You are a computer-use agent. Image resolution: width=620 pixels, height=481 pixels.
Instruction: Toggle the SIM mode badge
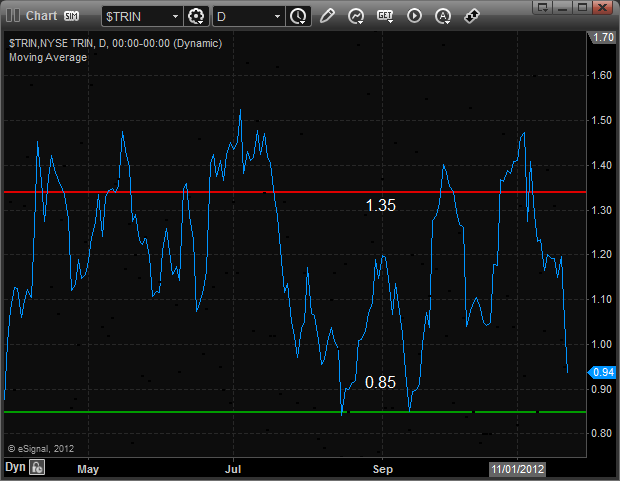[x=72, y=16]
